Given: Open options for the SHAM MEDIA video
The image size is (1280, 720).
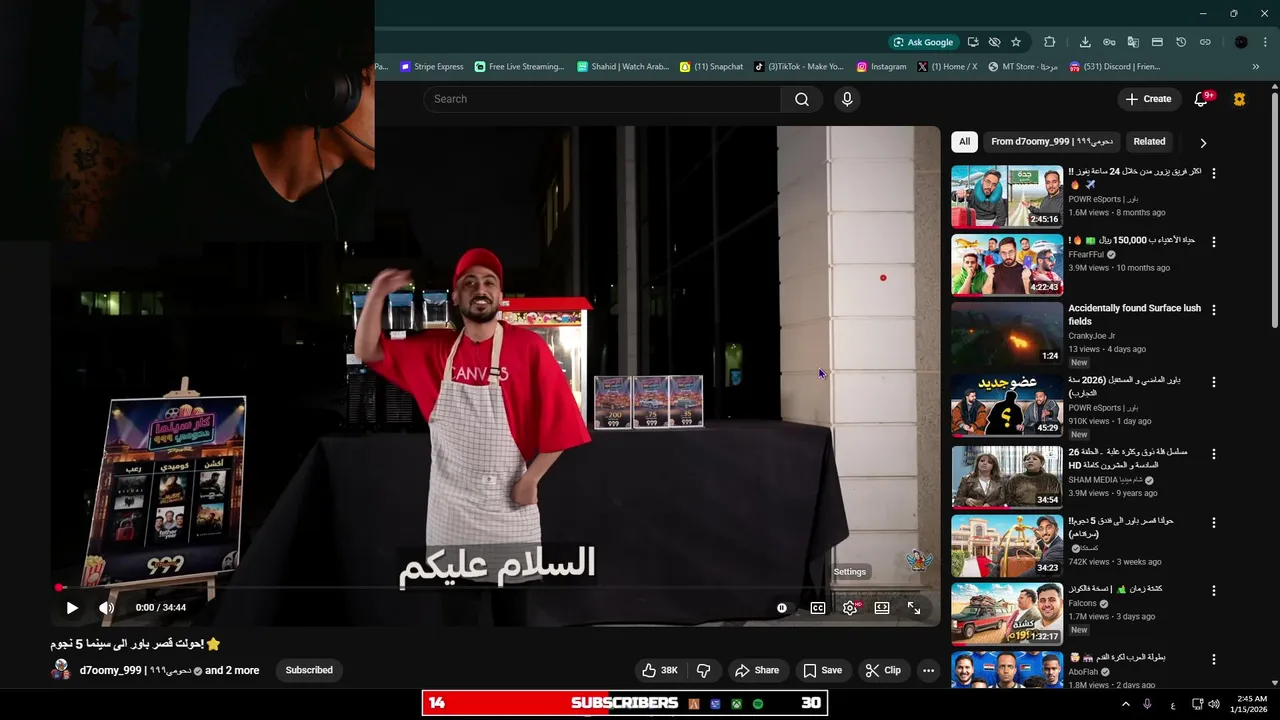Looking at the screenshot, I should point(1214,453).
